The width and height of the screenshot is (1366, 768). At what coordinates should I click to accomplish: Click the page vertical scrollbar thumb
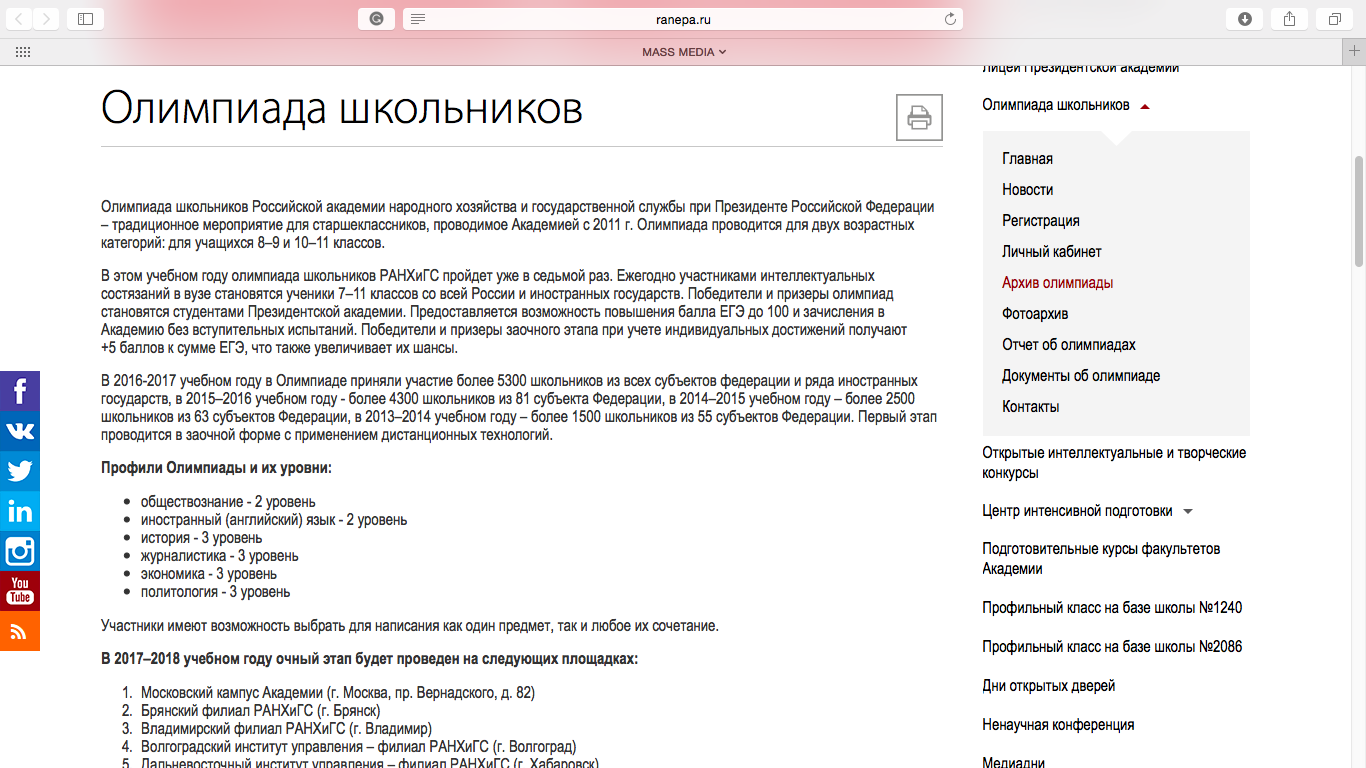pos(1358,210)
